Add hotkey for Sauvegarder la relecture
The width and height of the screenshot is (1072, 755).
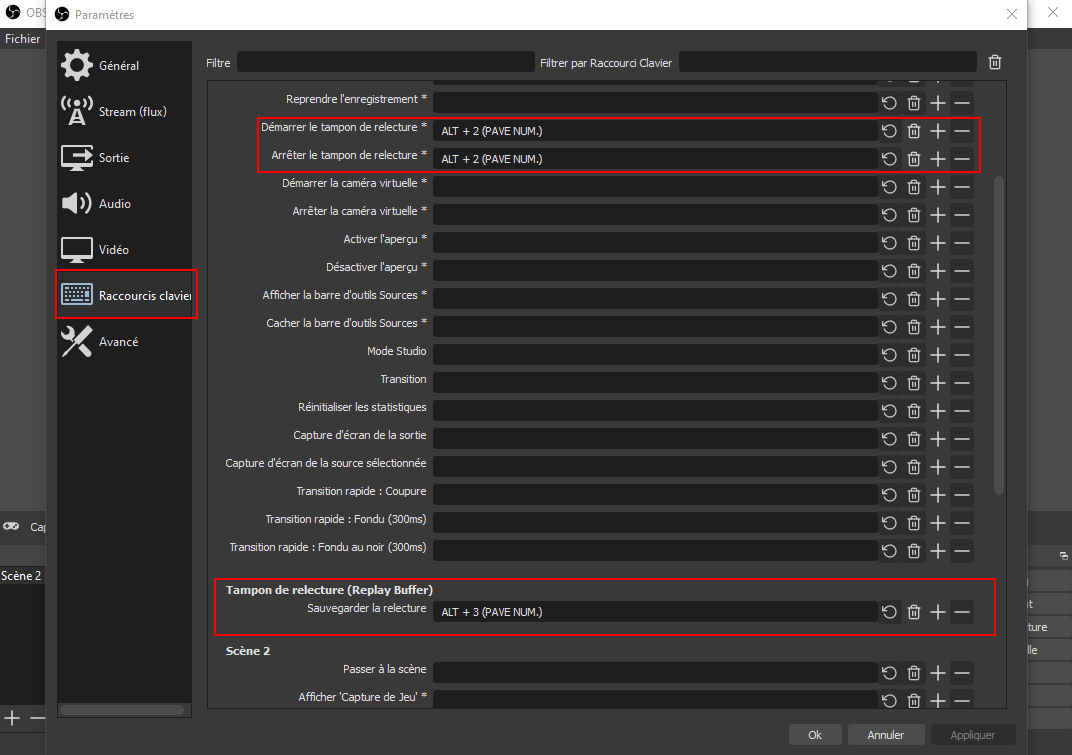tap(938, 613)
